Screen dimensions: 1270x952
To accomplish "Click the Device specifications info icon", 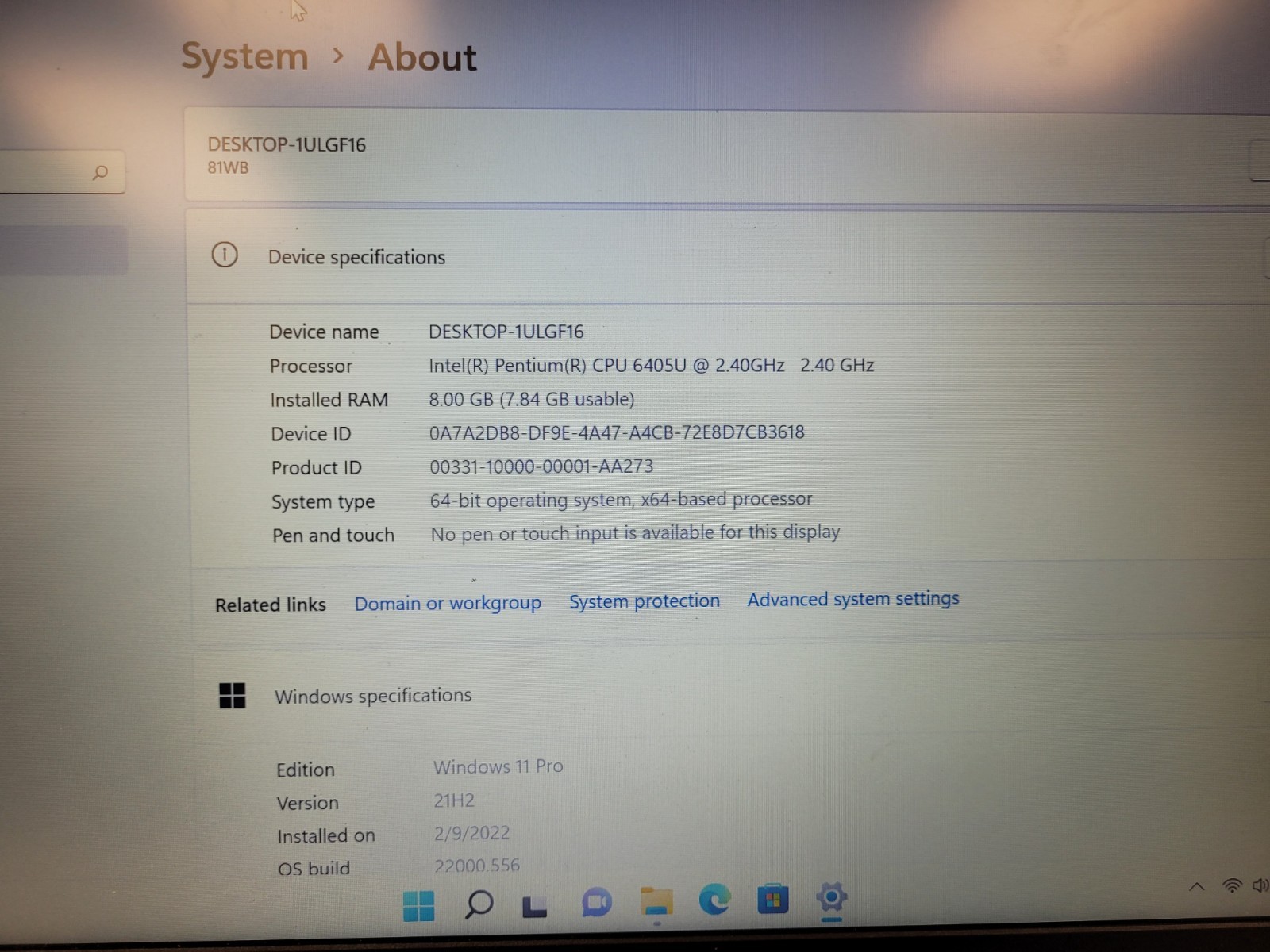I will click(x=225, y=255).
